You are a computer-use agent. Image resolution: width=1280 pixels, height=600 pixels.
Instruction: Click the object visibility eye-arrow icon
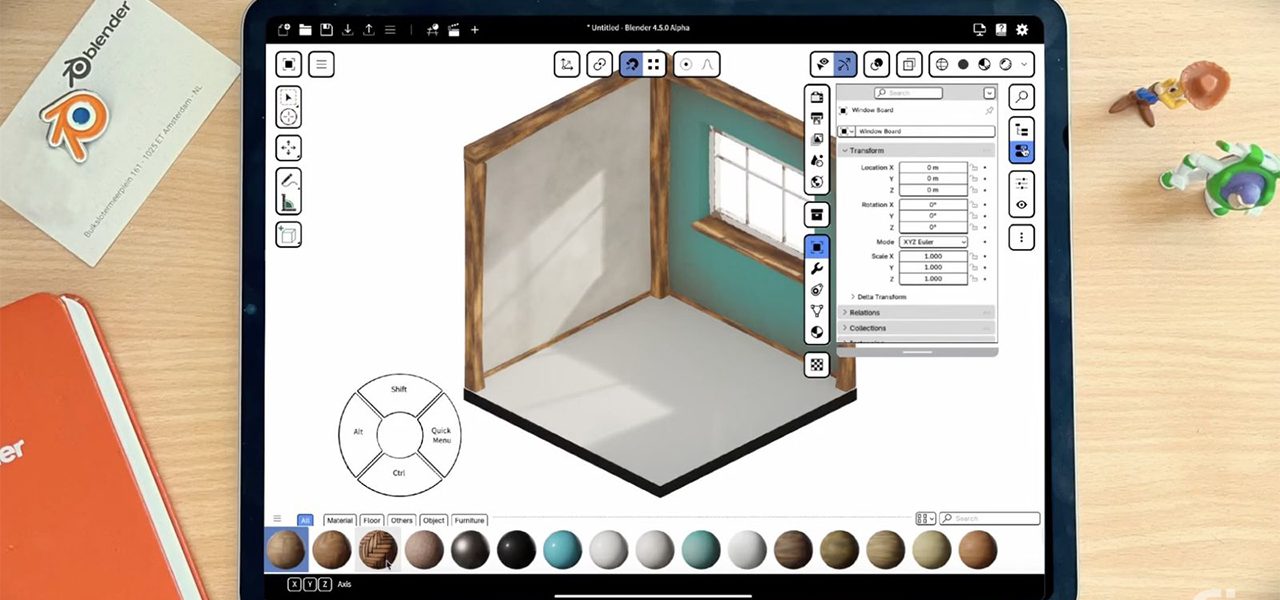coord(822,64)
